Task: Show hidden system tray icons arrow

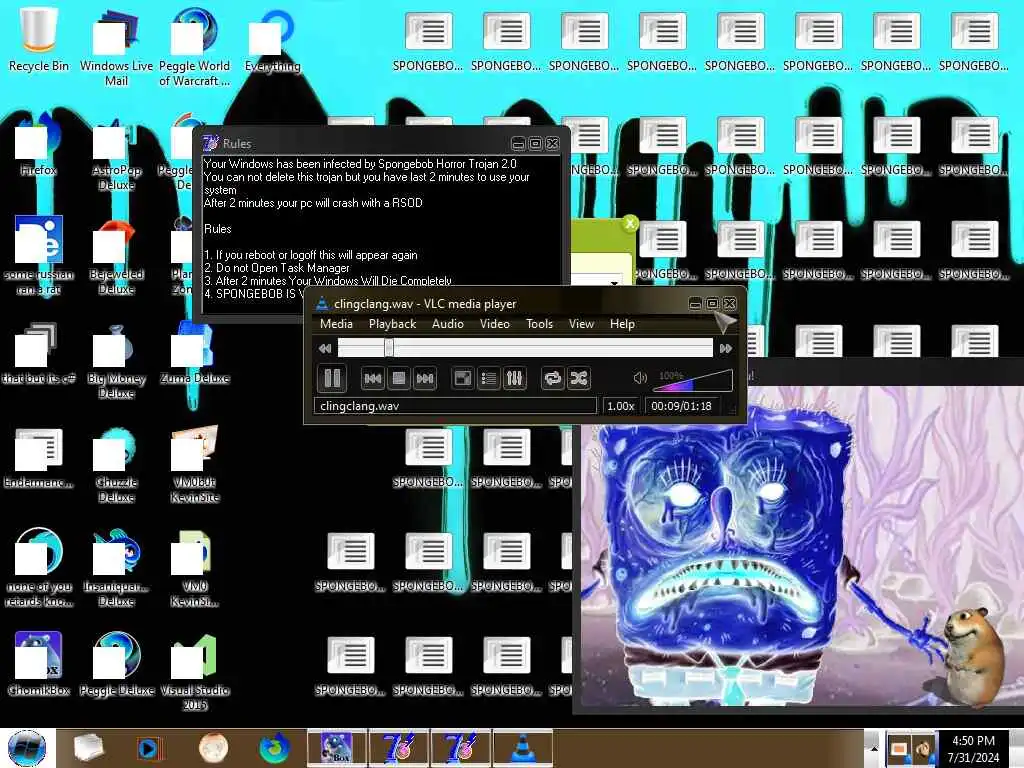Action: point(874,748)
